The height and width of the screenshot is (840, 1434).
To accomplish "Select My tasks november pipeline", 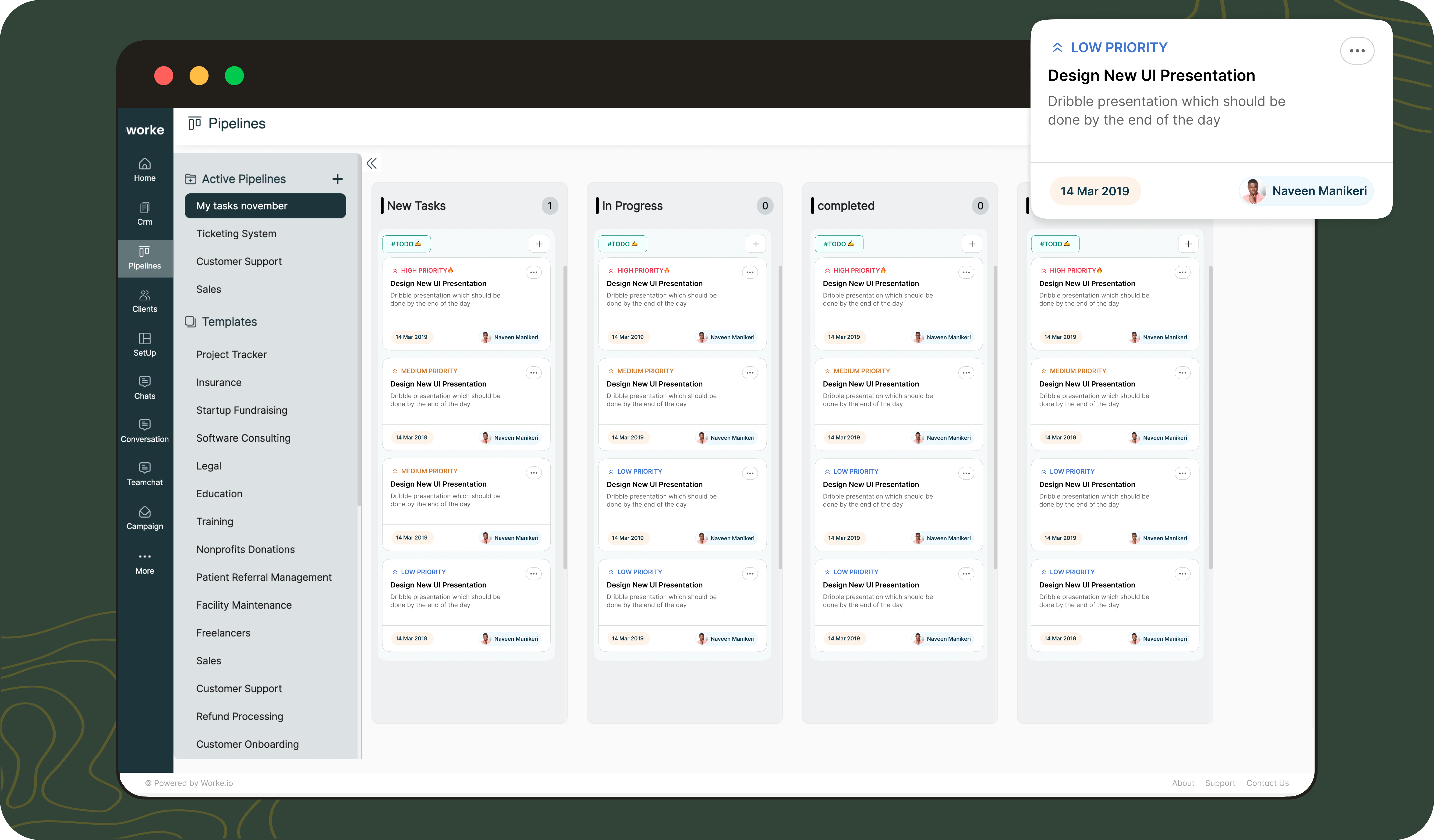I will click(265, 205).
